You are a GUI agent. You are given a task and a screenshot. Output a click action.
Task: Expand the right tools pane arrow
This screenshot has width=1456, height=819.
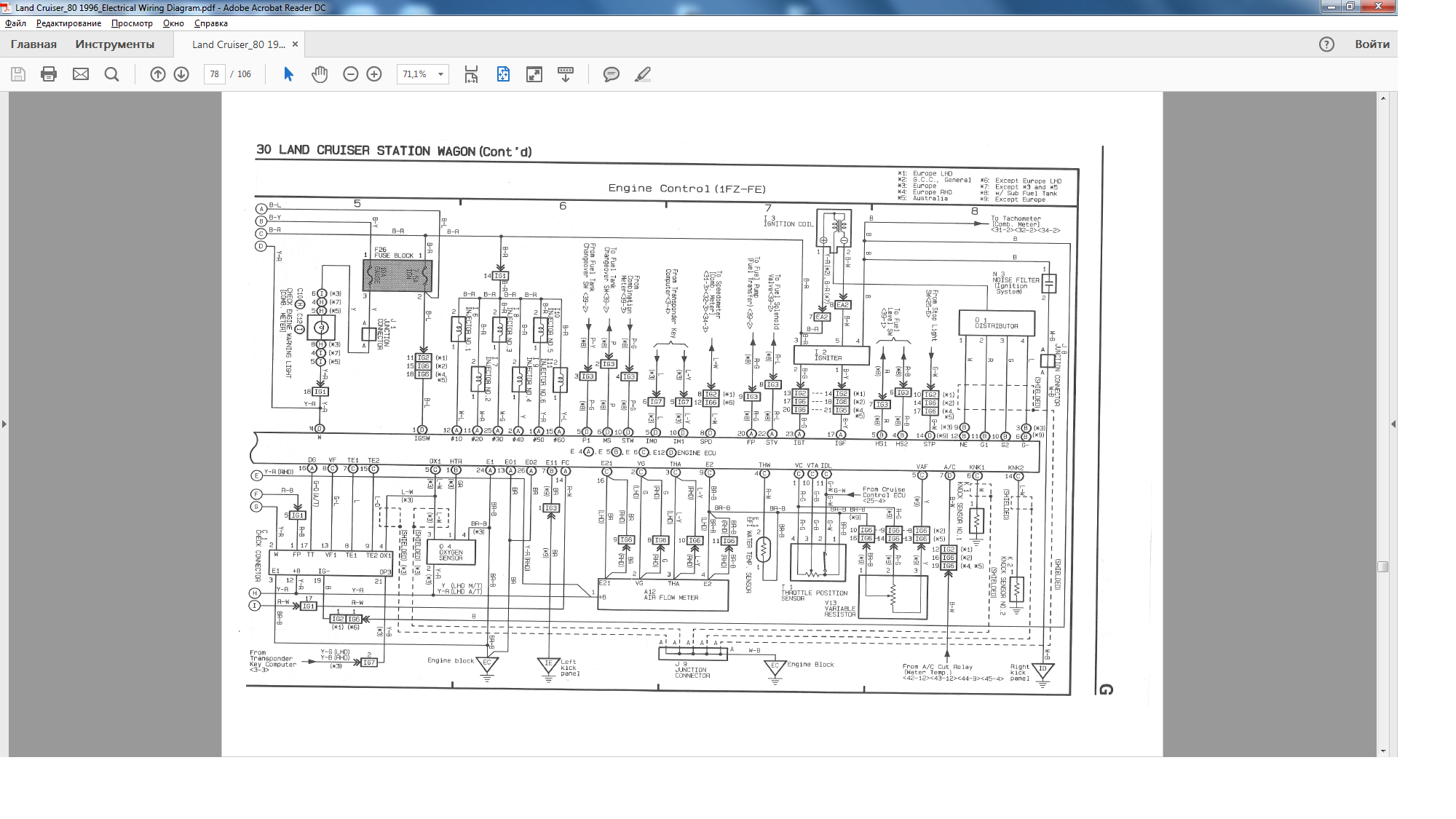[x=1393, y=424]
